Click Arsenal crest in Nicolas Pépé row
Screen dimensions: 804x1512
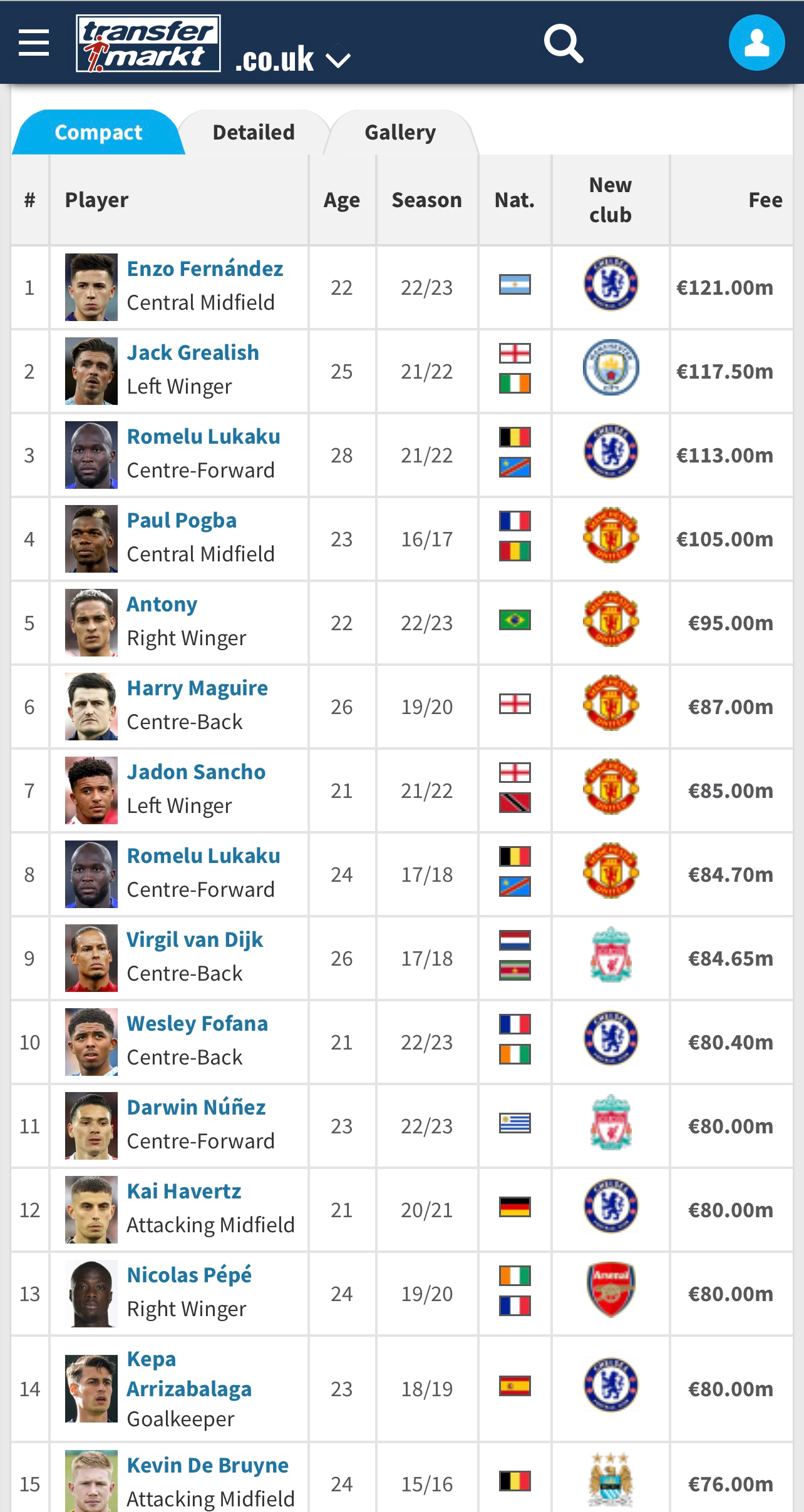611,1290
